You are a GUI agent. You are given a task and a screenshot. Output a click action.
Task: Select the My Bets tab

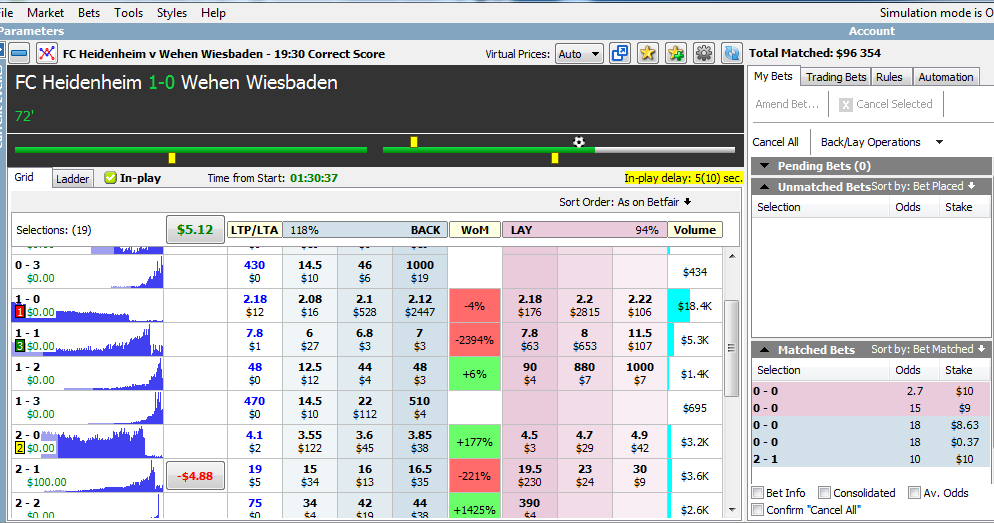coord(773,76)
